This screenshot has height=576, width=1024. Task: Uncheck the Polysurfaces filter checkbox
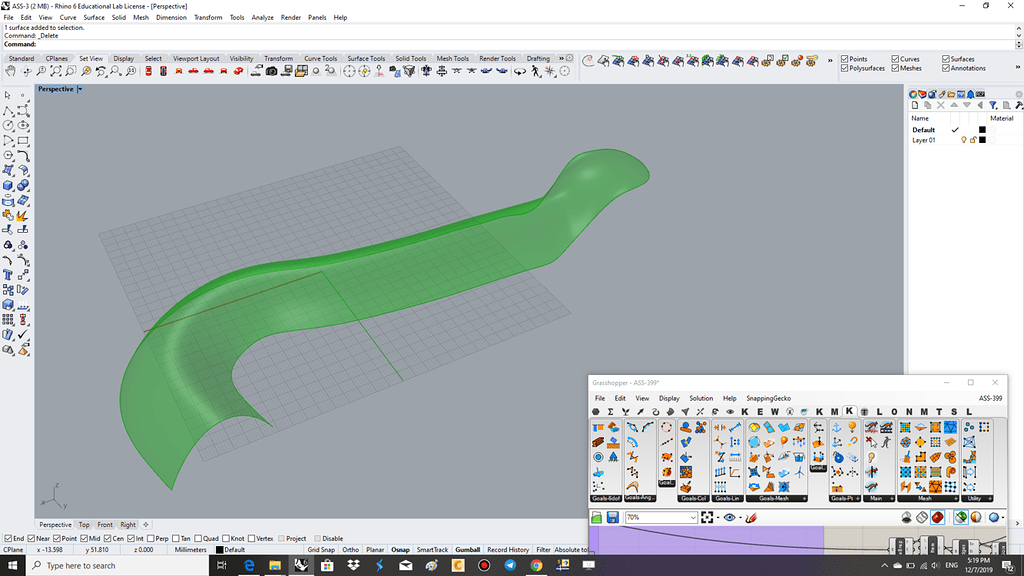(x=845, y=68)
